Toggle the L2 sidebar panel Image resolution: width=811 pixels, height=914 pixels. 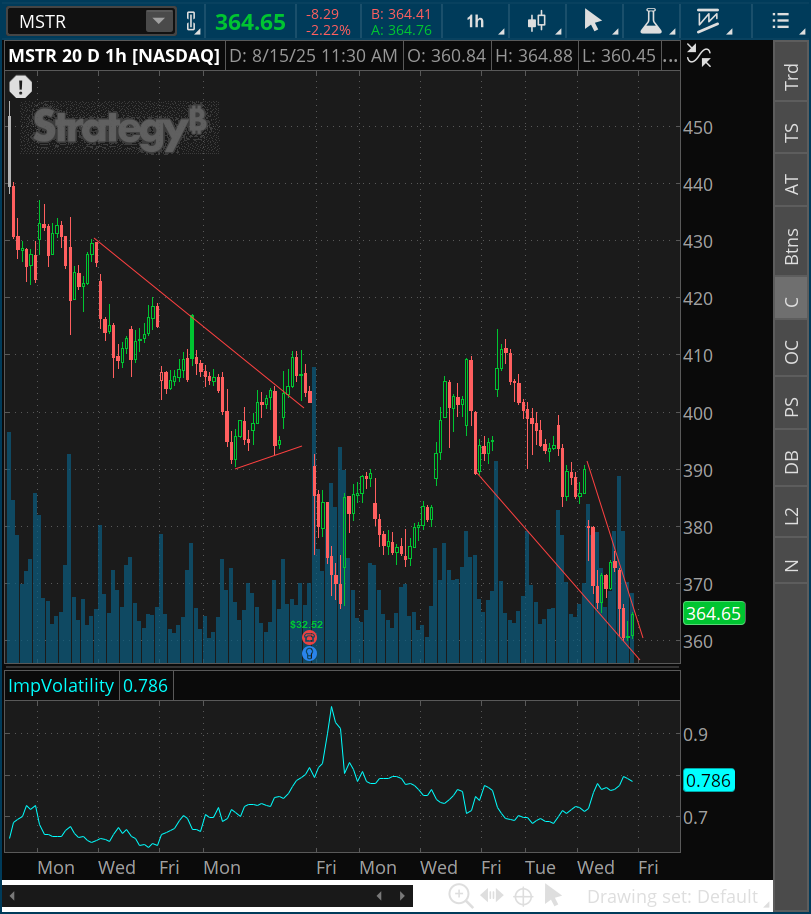click(x=791, y=515)
